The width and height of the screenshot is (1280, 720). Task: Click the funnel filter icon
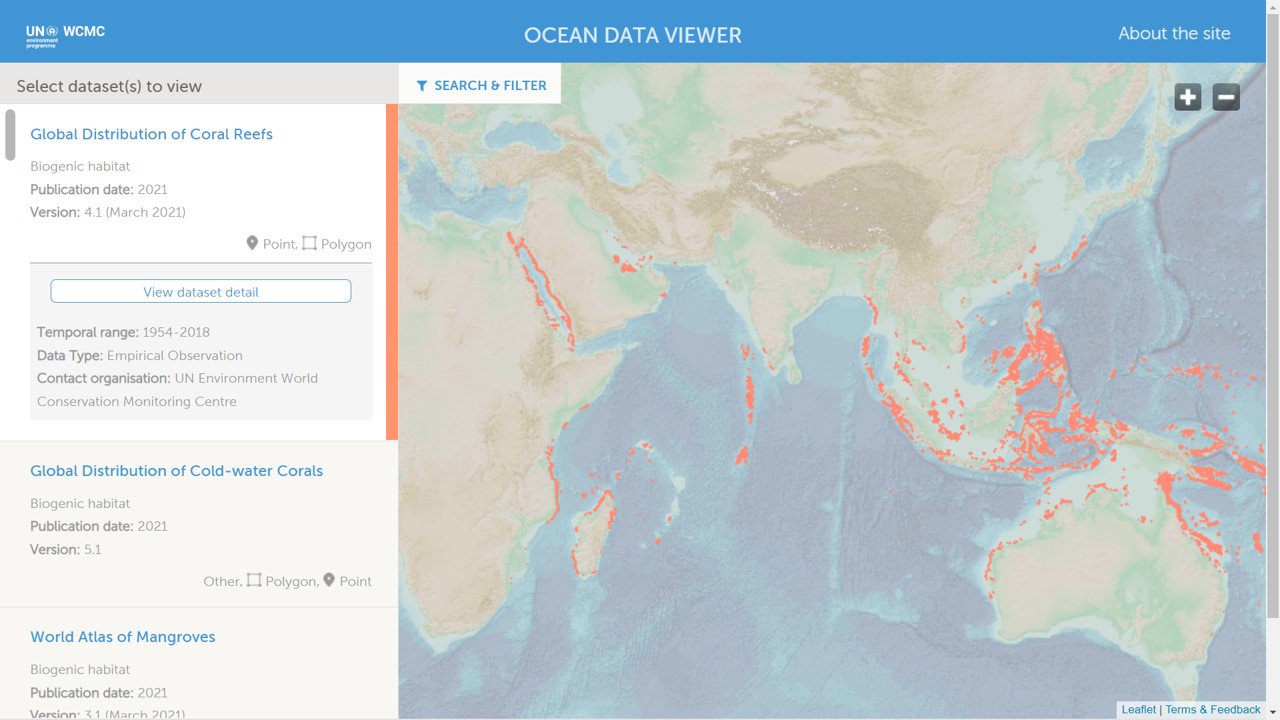pos(422,86)
